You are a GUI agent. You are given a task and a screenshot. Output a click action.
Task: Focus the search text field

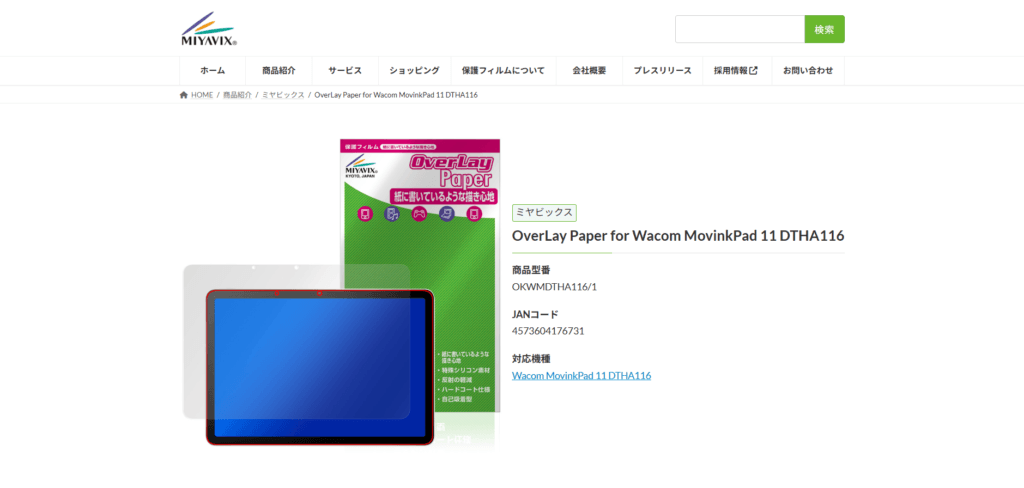[x=739, y=29]
